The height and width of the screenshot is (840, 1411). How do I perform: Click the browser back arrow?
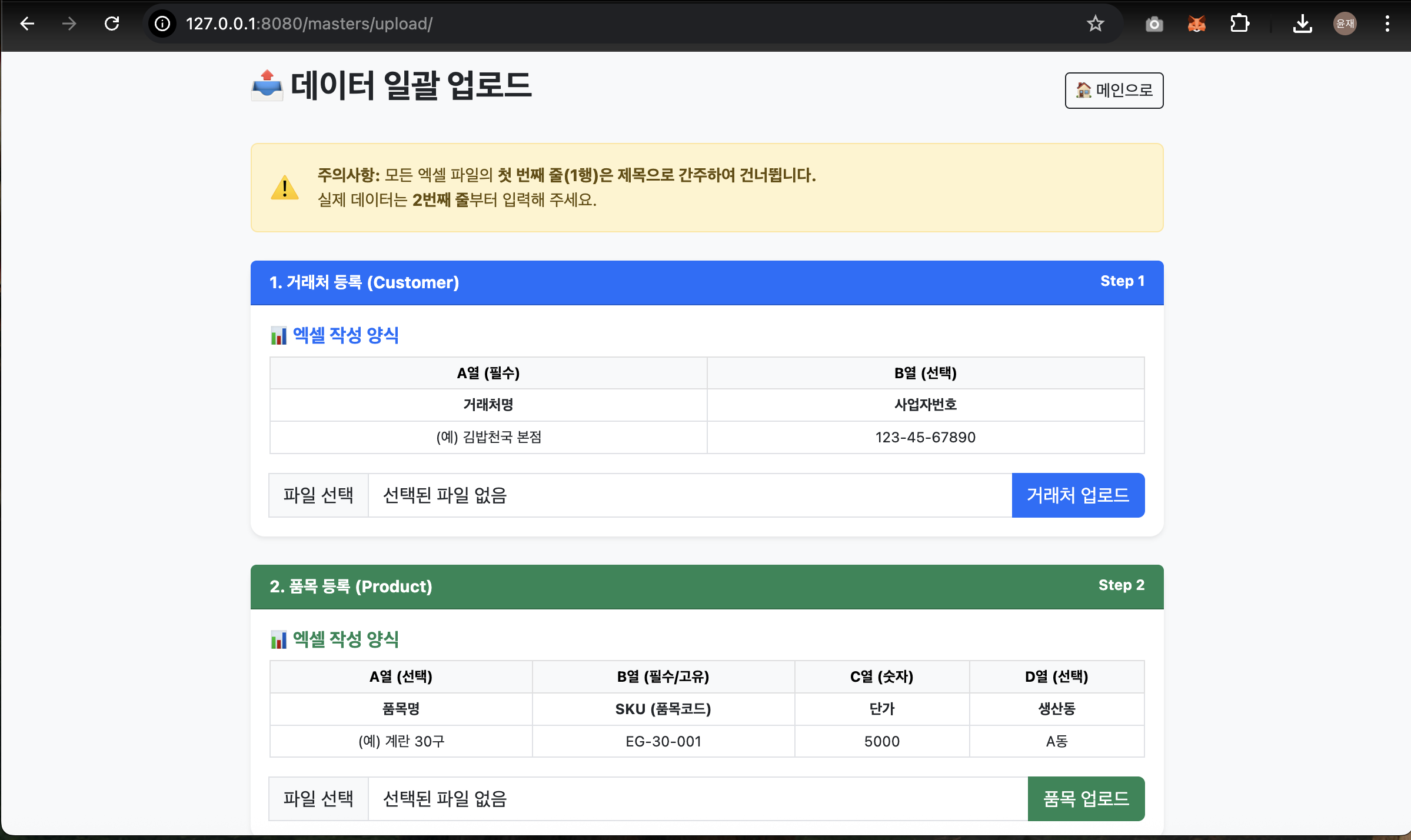tap(27, 24)
